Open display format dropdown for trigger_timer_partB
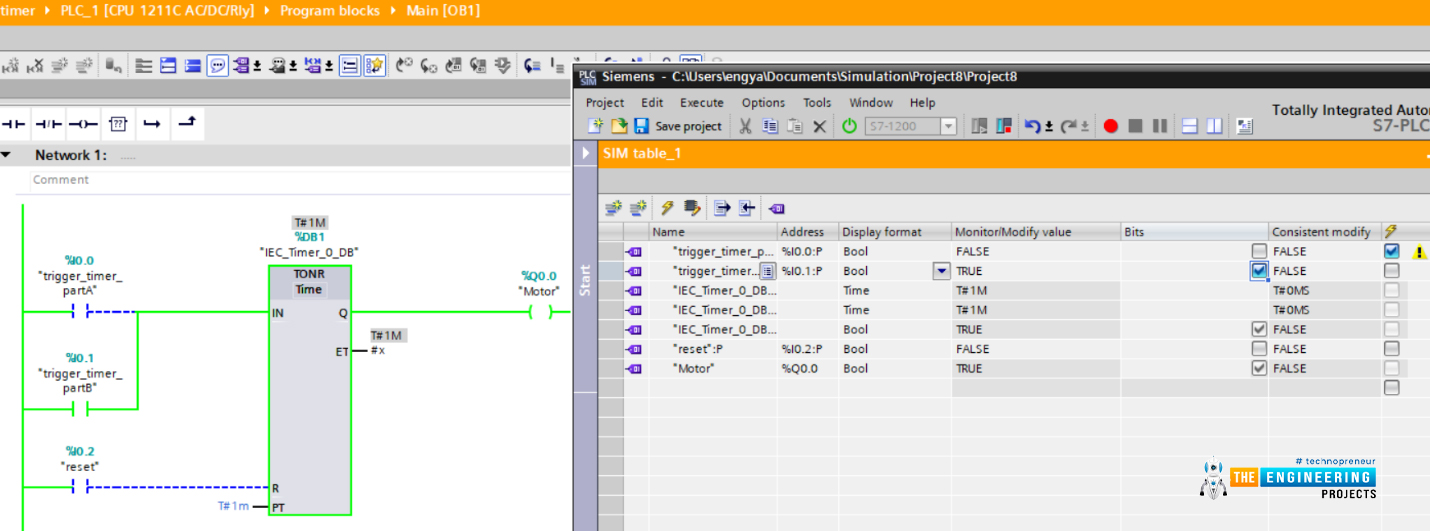The width and height of the screenshot is (1430, 531). tap(941, 271)
